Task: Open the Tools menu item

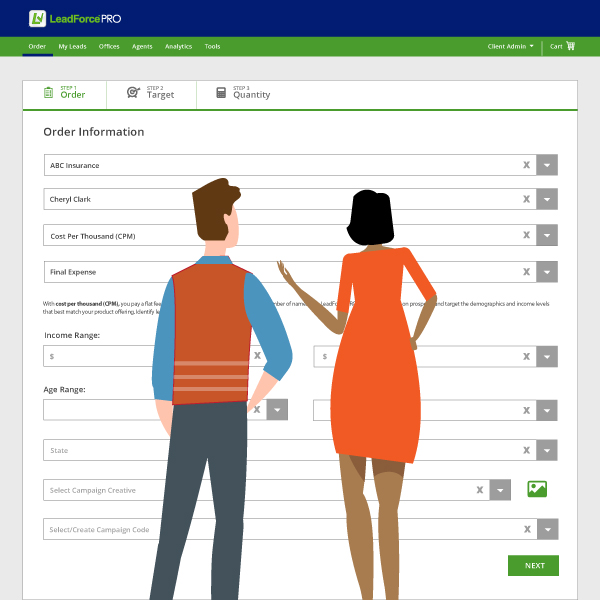Action: [x=212, y=46]
